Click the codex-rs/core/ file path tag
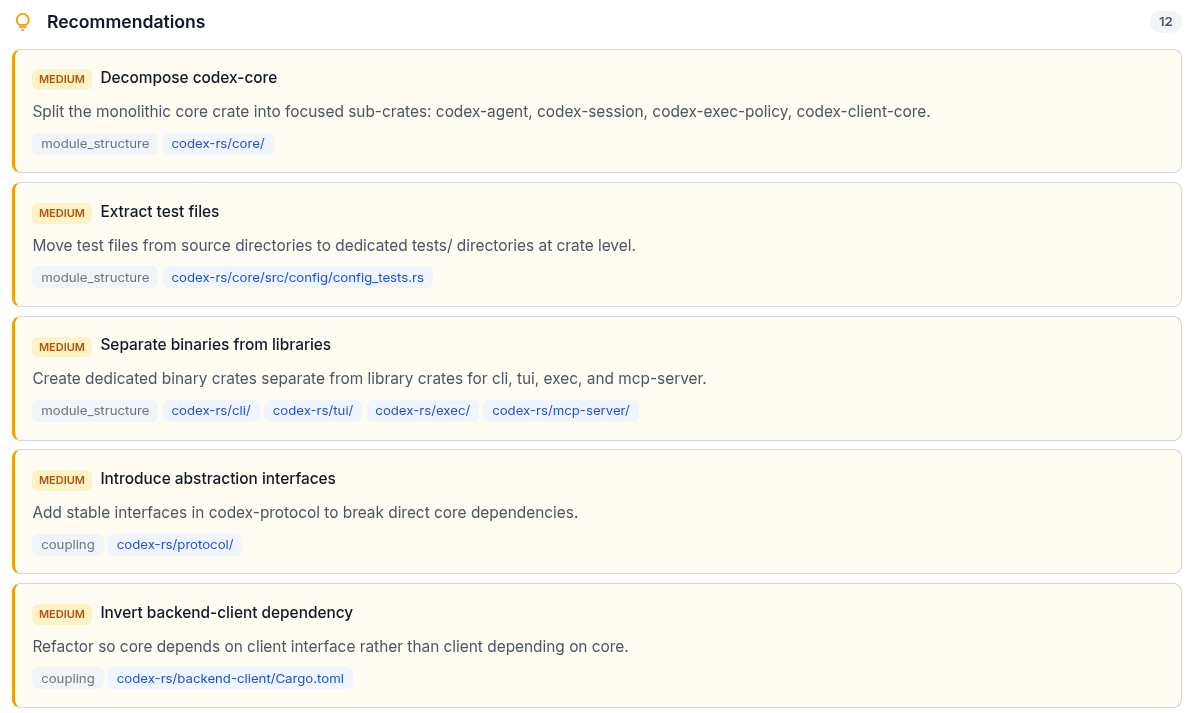Image resolution: width=1196 pixels, height=713 pixels. [x=218, y=144]
